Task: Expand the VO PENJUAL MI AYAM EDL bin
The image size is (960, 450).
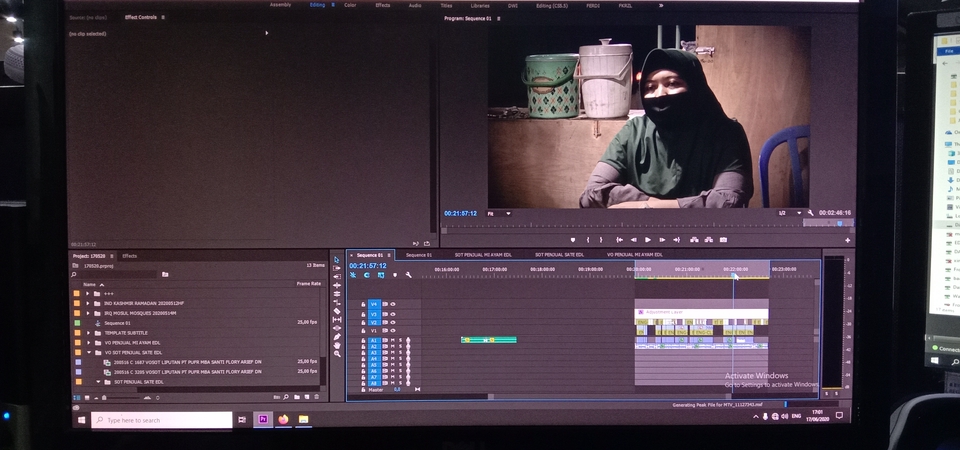Action: point(88,343)
